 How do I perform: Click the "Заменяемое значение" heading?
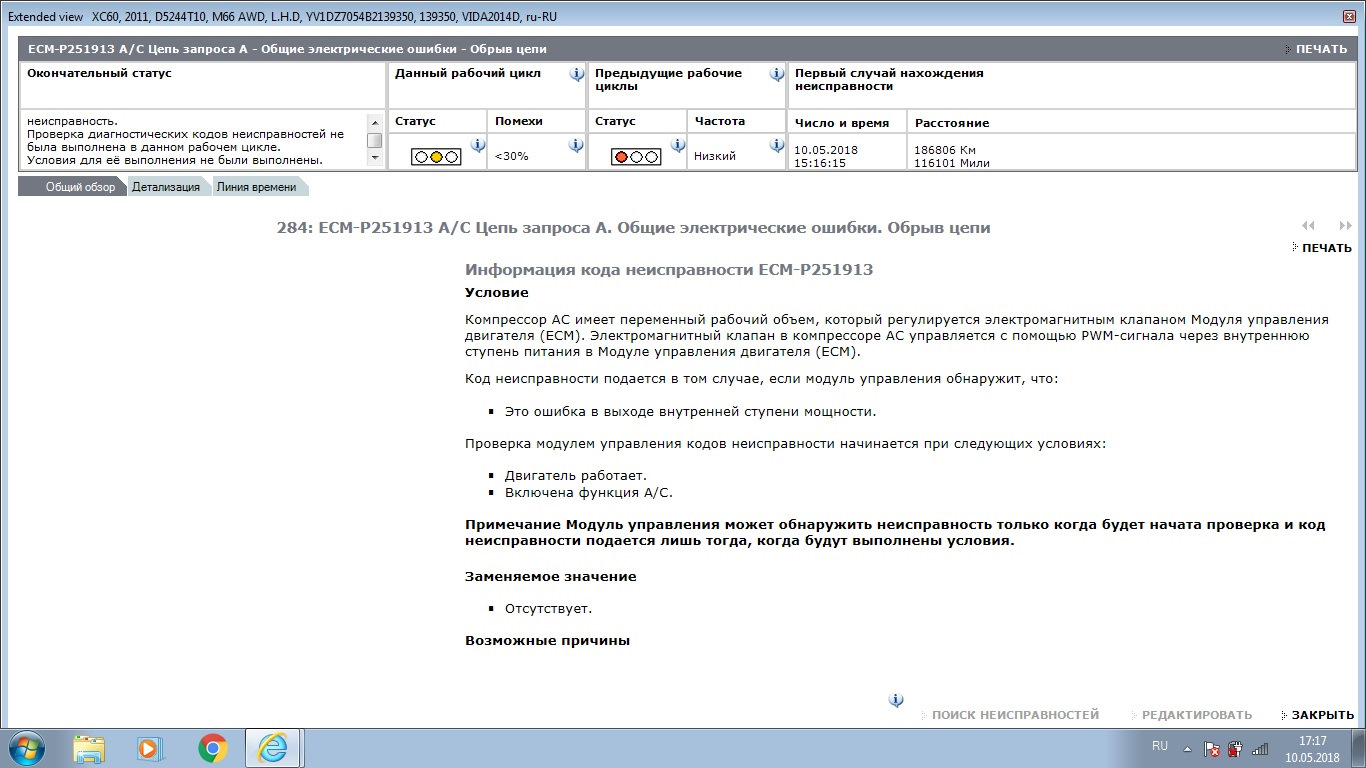tap(551, 577)
